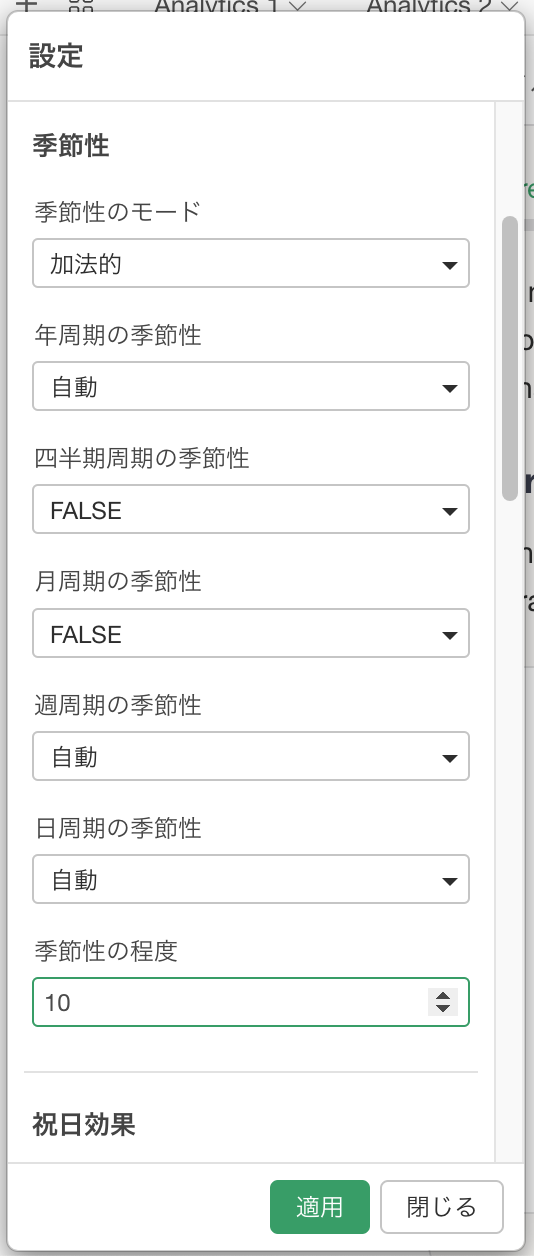
Task: Focus the 季節性の程度 field showing 10
Action: point(251,1002)
